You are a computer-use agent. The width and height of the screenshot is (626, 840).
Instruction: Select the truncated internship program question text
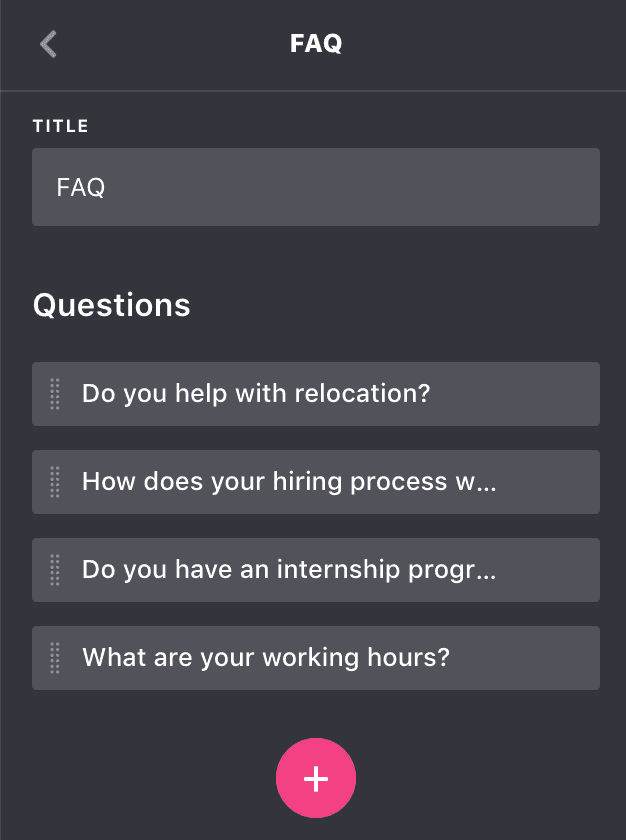click(289, 569)
